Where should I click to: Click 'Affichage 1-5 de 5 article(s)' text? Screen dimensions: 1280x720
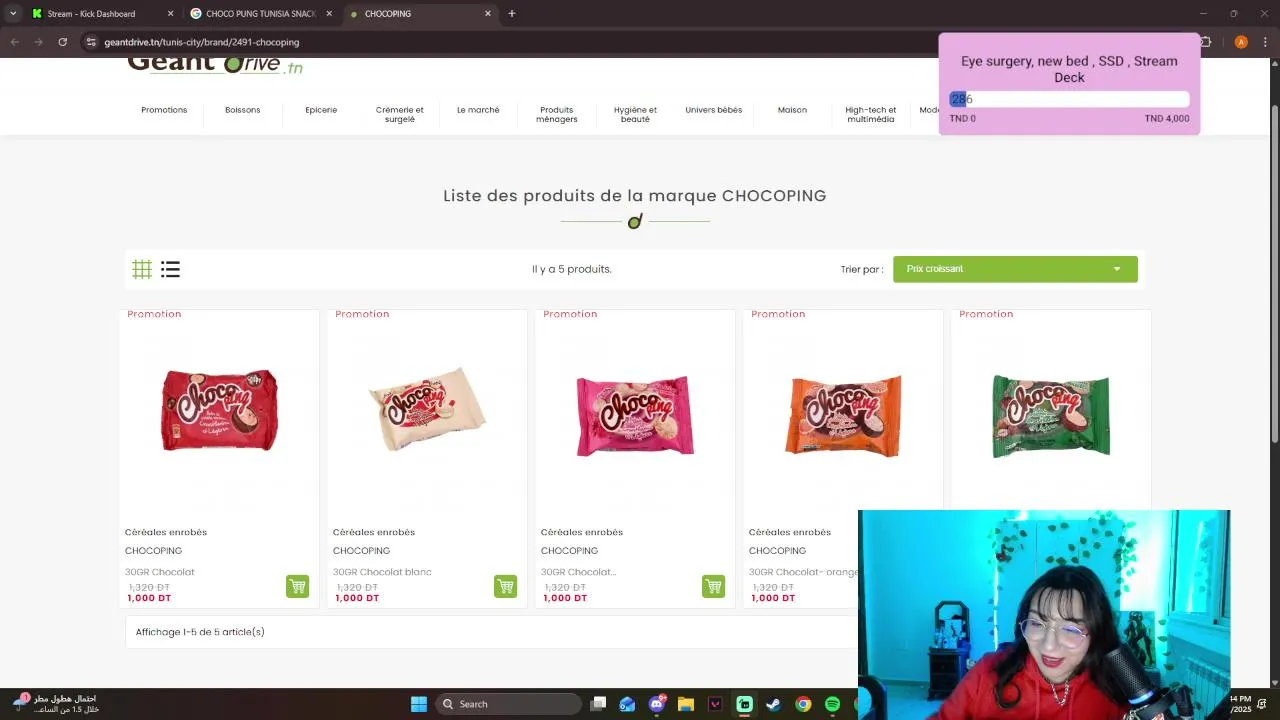[200, 632]
